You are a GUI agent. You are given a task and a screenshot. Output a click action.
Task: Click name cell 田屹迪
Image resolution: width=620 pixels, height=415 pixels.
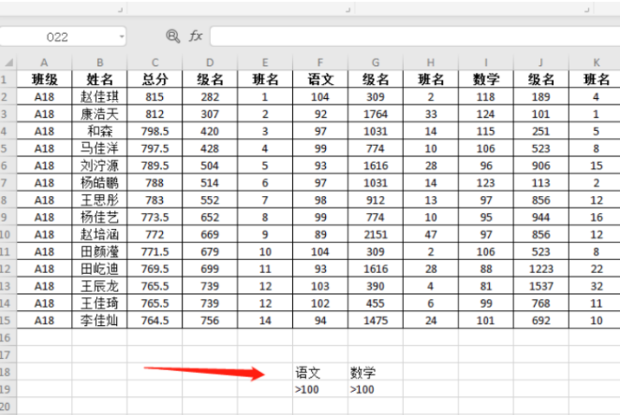click(x=100, y=269)
